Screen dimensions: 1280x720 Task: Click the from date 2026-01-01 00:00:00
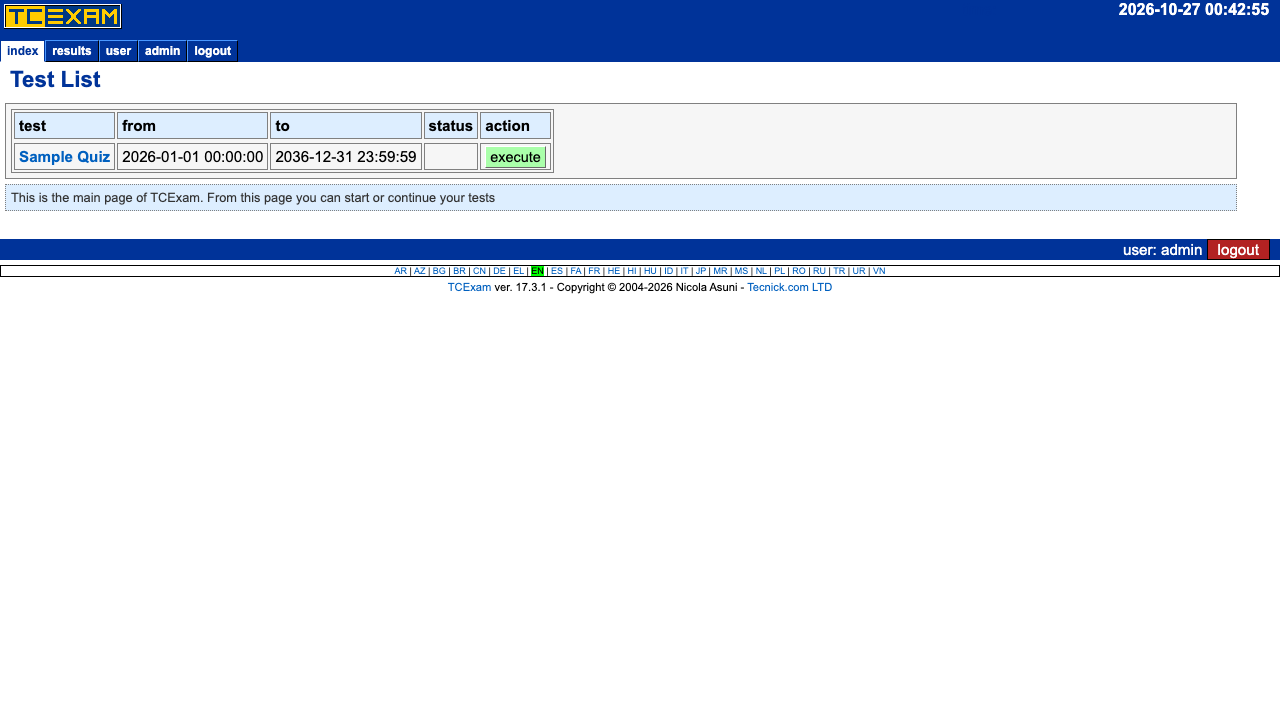(193, 157)
